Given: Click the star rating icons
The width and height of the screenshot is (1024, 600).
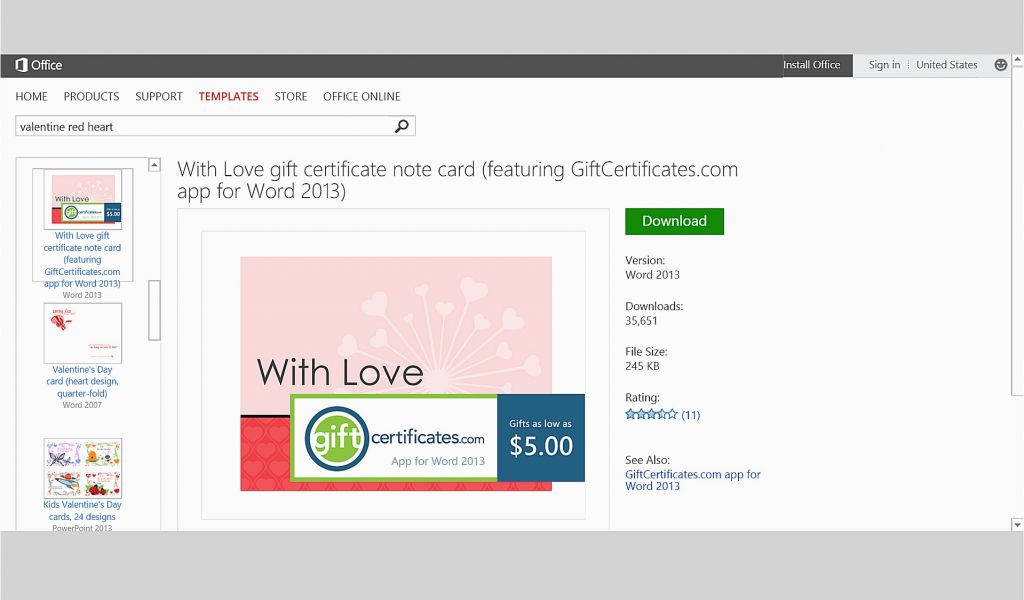Looking at the screenshot, I should [x=651, y=414].
